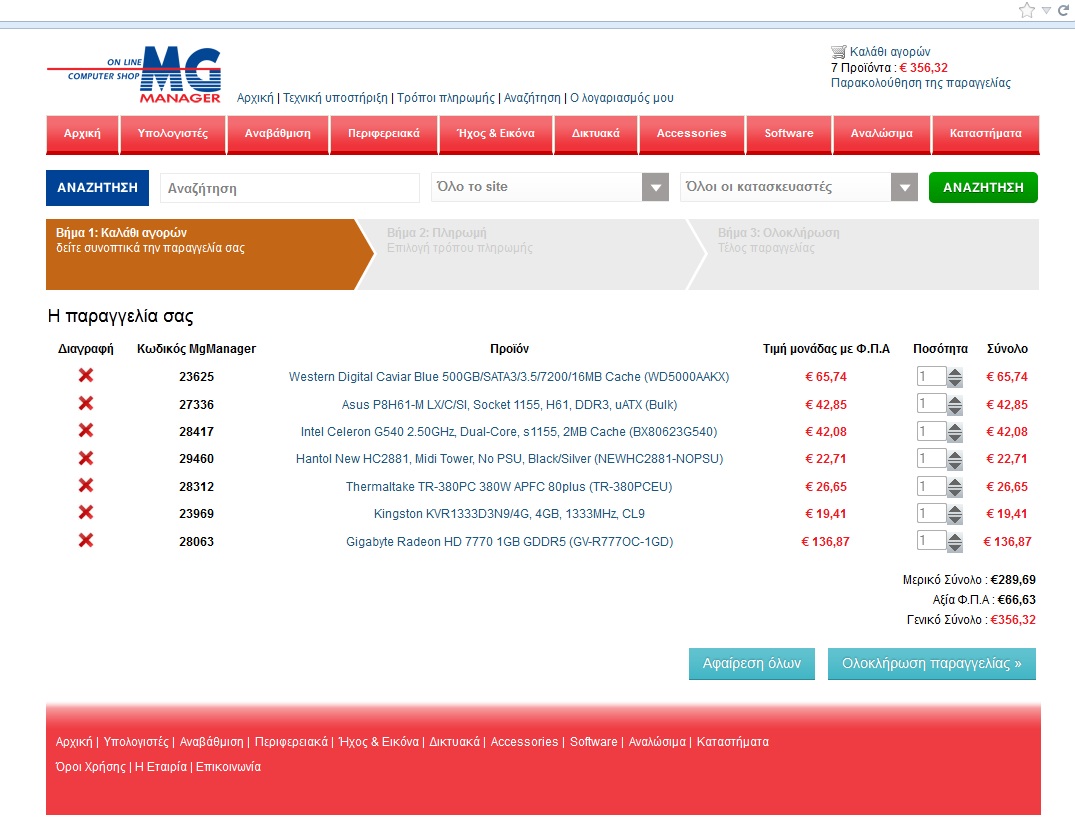1075x831 pixels.
Task: Open Thermaltake TR-380PC product link
Action: pyautogui.click(x=509, y=487)
